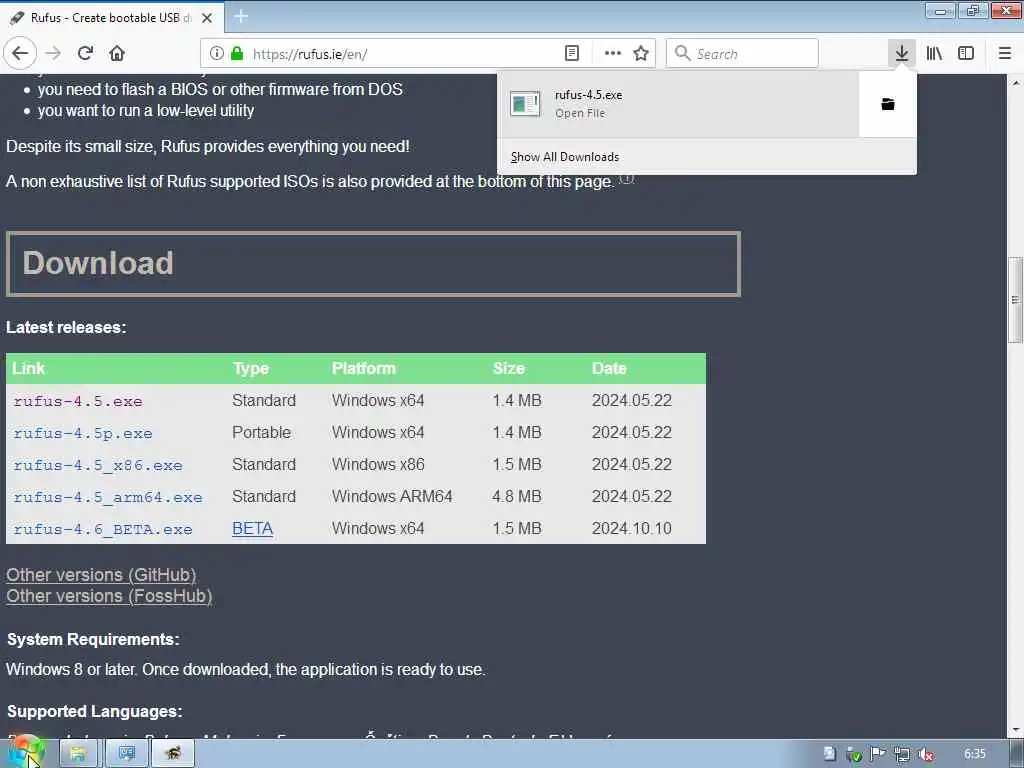
Task: Download rufus-4.5p.exe portable version
Action: [83, 433]
